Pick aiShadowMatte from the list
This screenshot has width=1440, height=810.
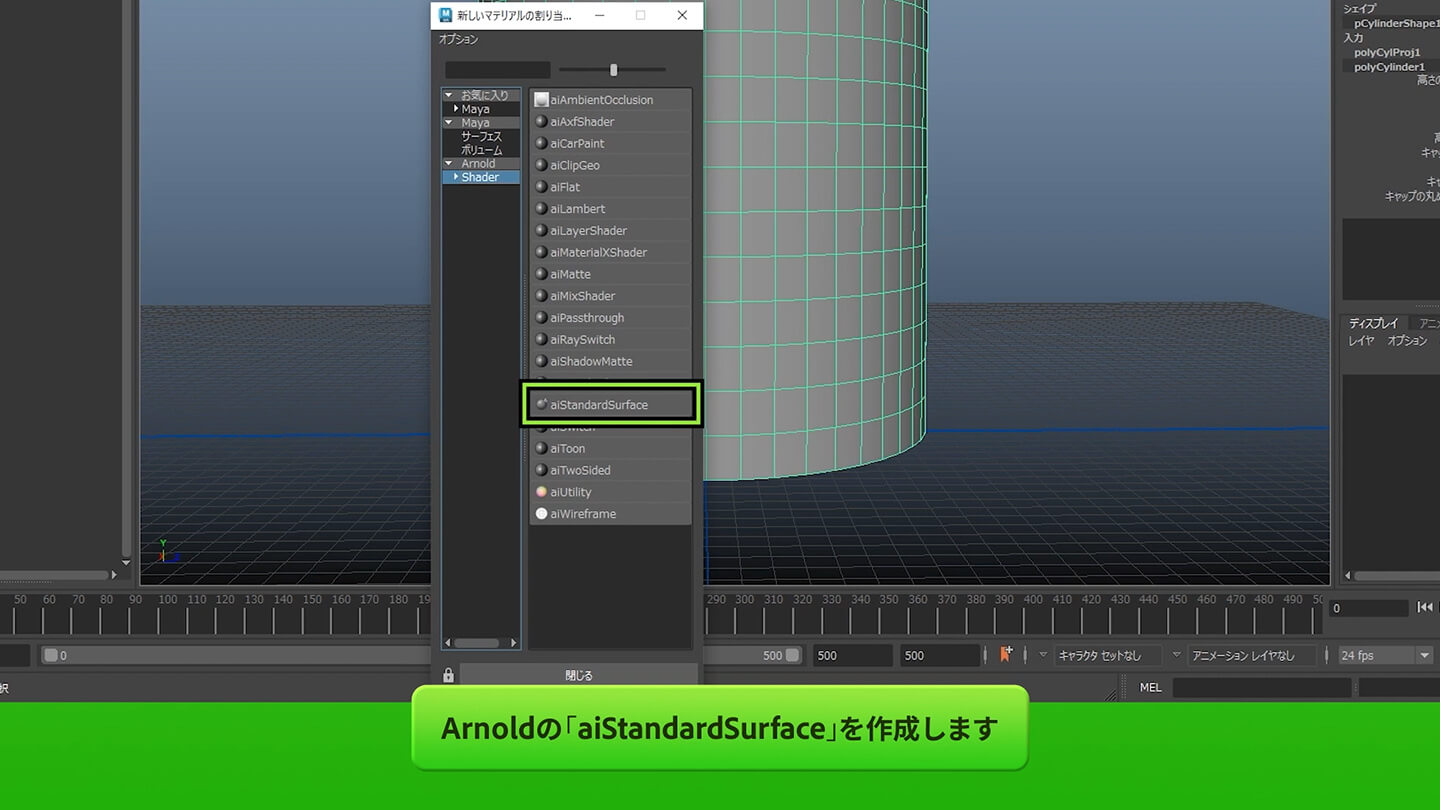pos(611,362)
